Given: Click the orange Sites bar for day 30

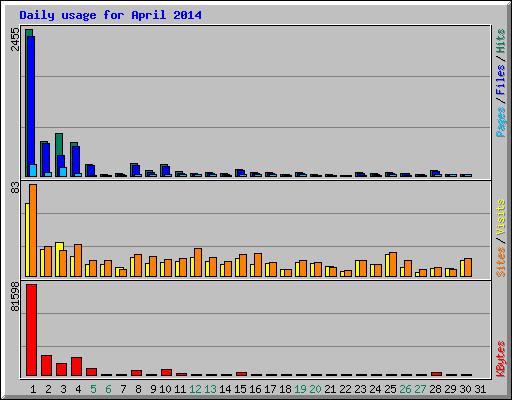Looking at the screenshot, I should (x=468, y=267).
